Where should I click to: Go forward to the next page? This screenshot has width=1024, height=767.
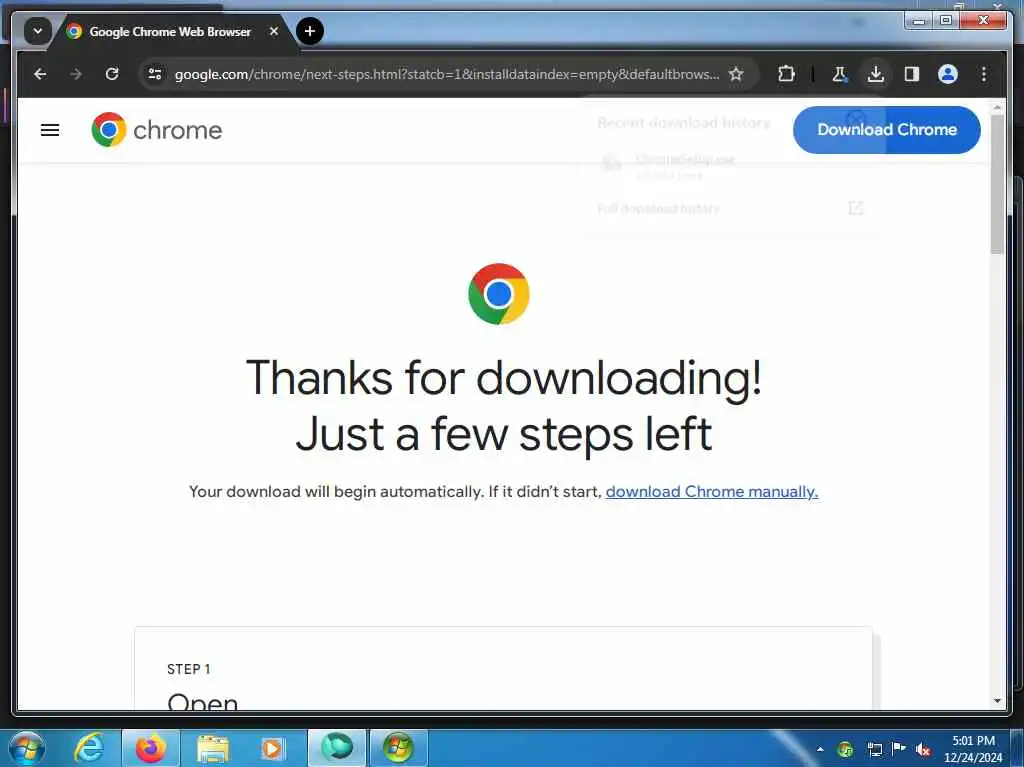coord(76,74)
